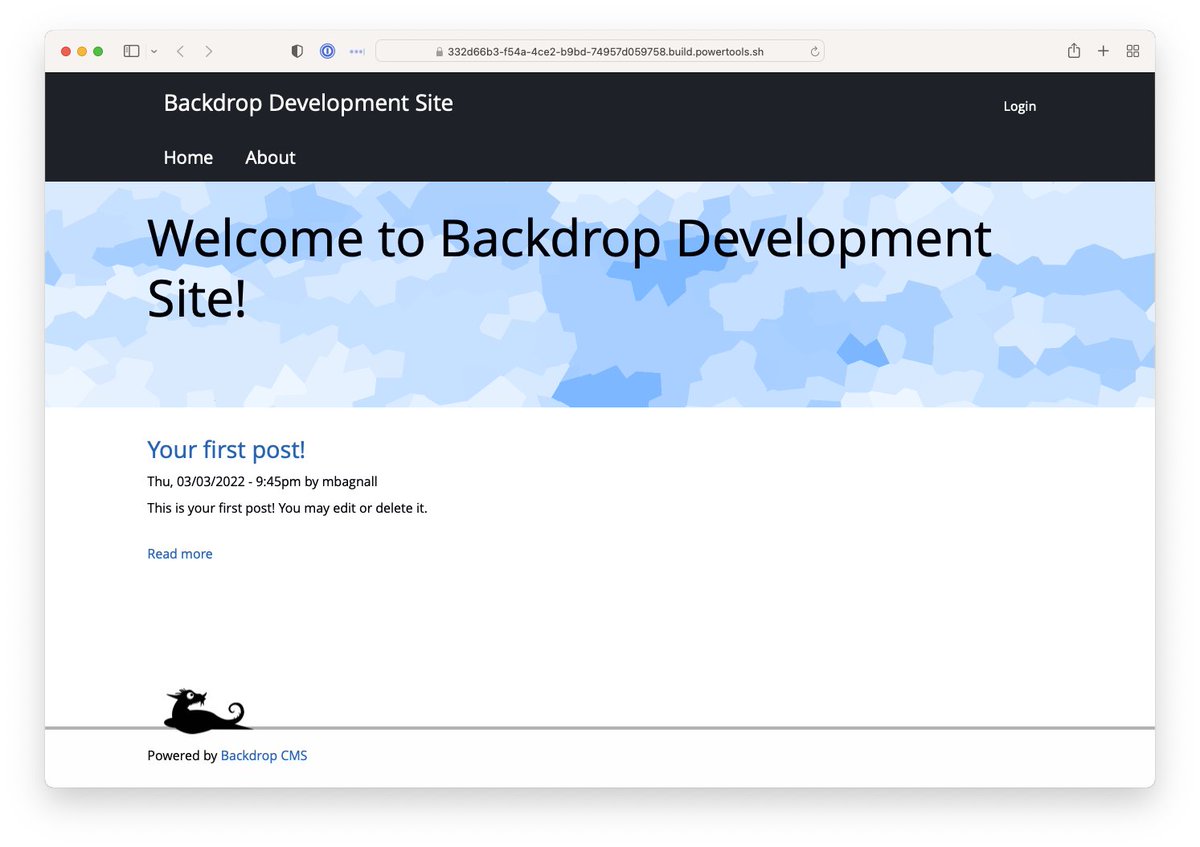This screenshot has height=847, width=1200.
Task: Open the sidebar dropdown chevron
Action: point(154,51)
